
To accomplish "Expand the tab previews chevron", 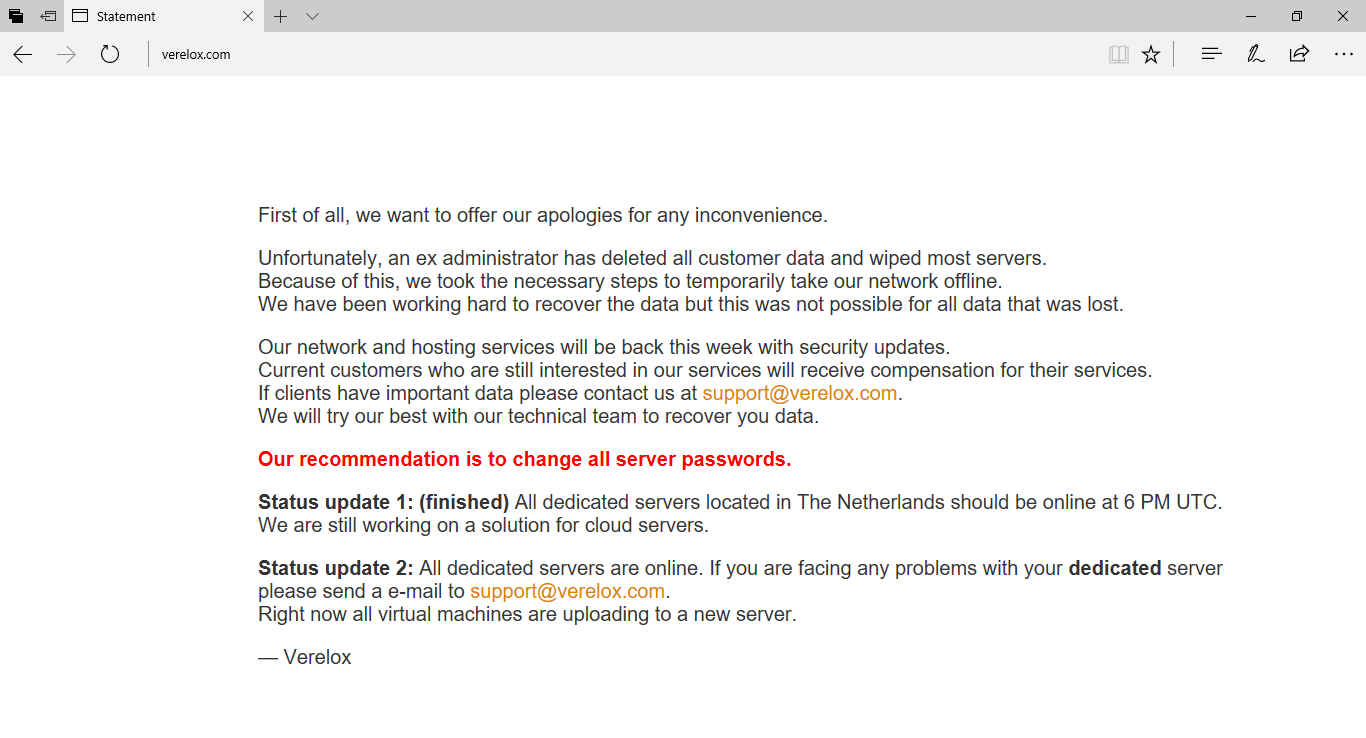I will (x=313, y=16).
